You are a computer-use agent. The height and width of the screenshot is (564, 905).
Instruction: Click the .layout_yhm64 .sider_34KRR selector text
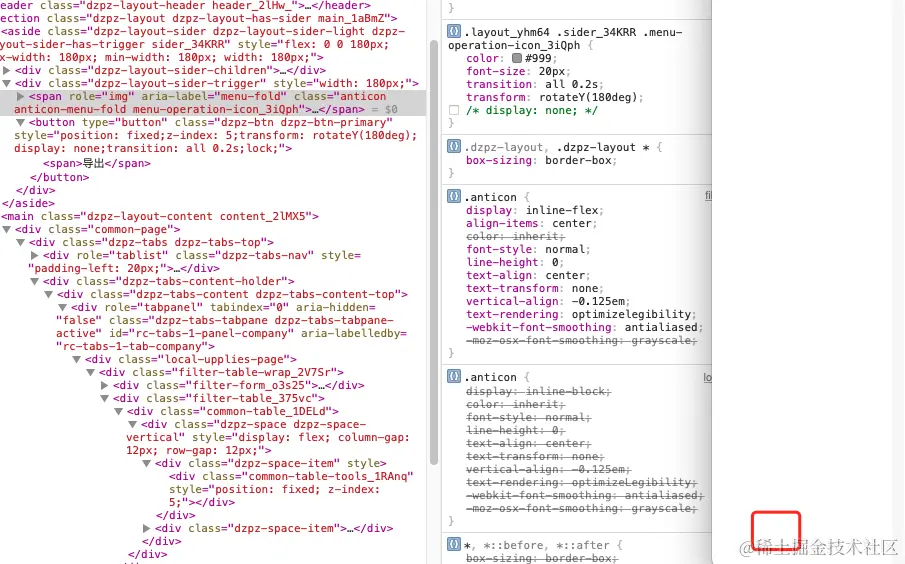(x=565, y=39)
